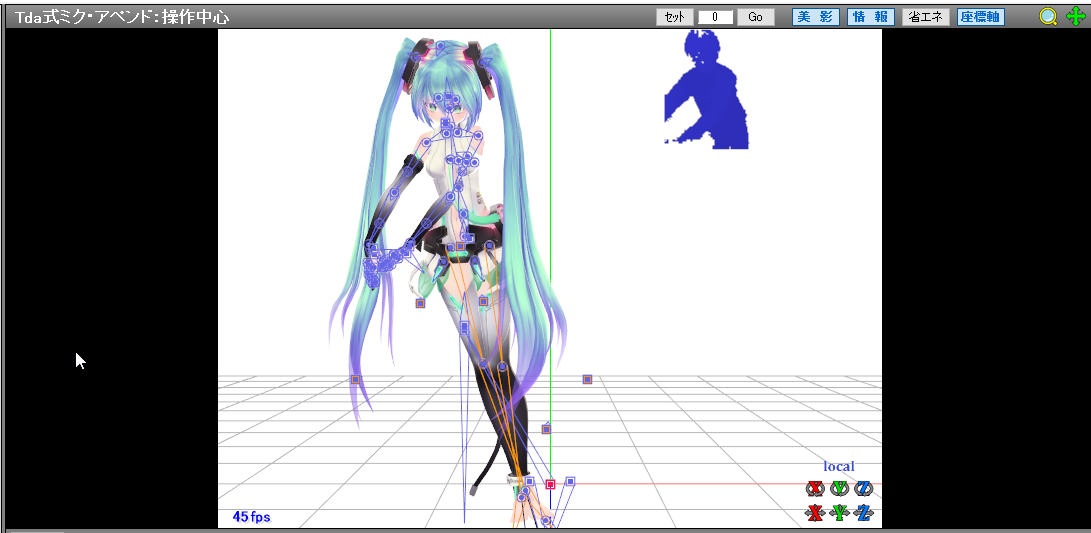Toggle the 省エネ power-saving button
The width and height of the screenshot is (1091, 533).
(x=926, y=17)
